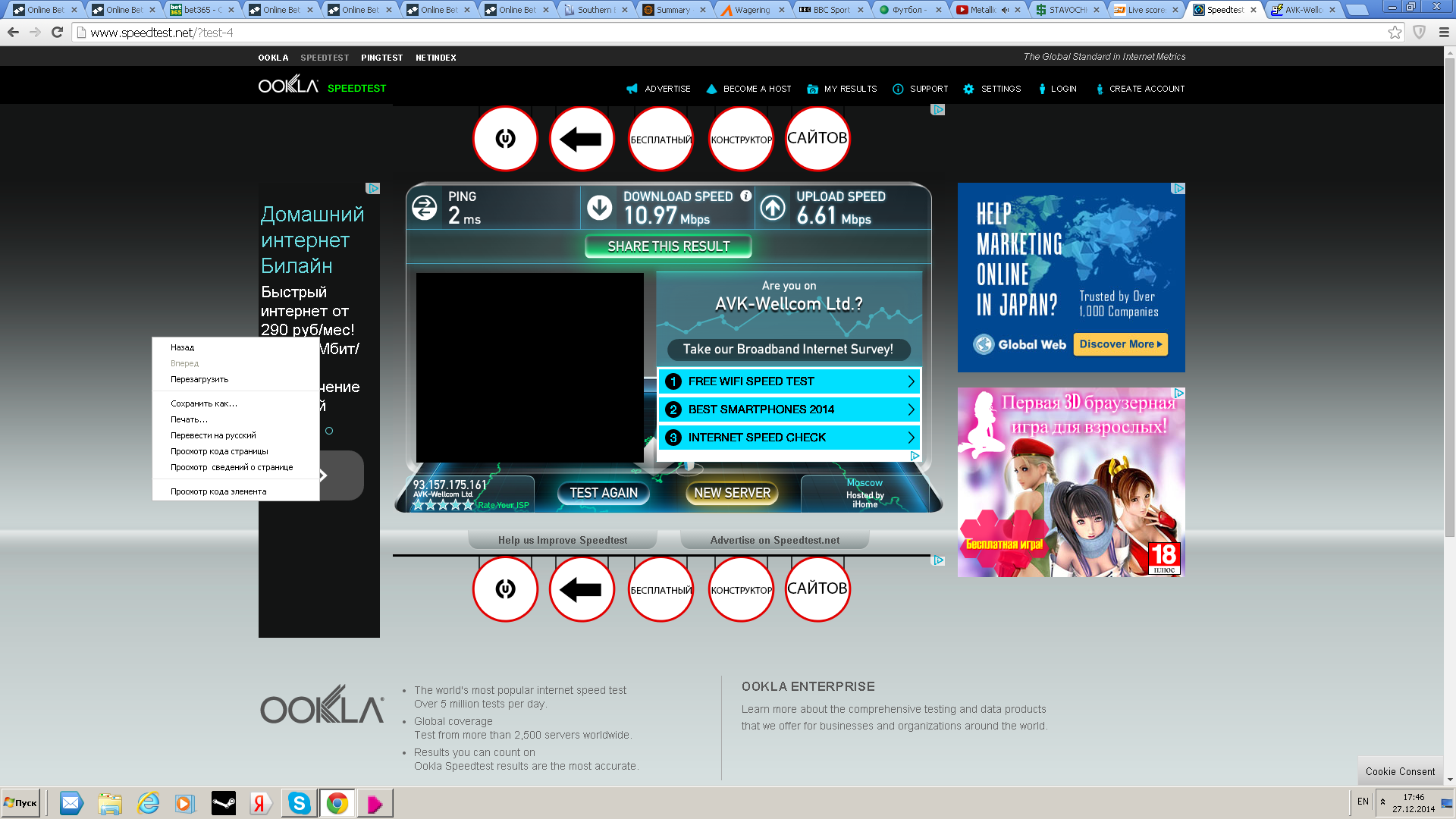
Task: Click Discover More on Japan ad
Action: coord(1120,344)
